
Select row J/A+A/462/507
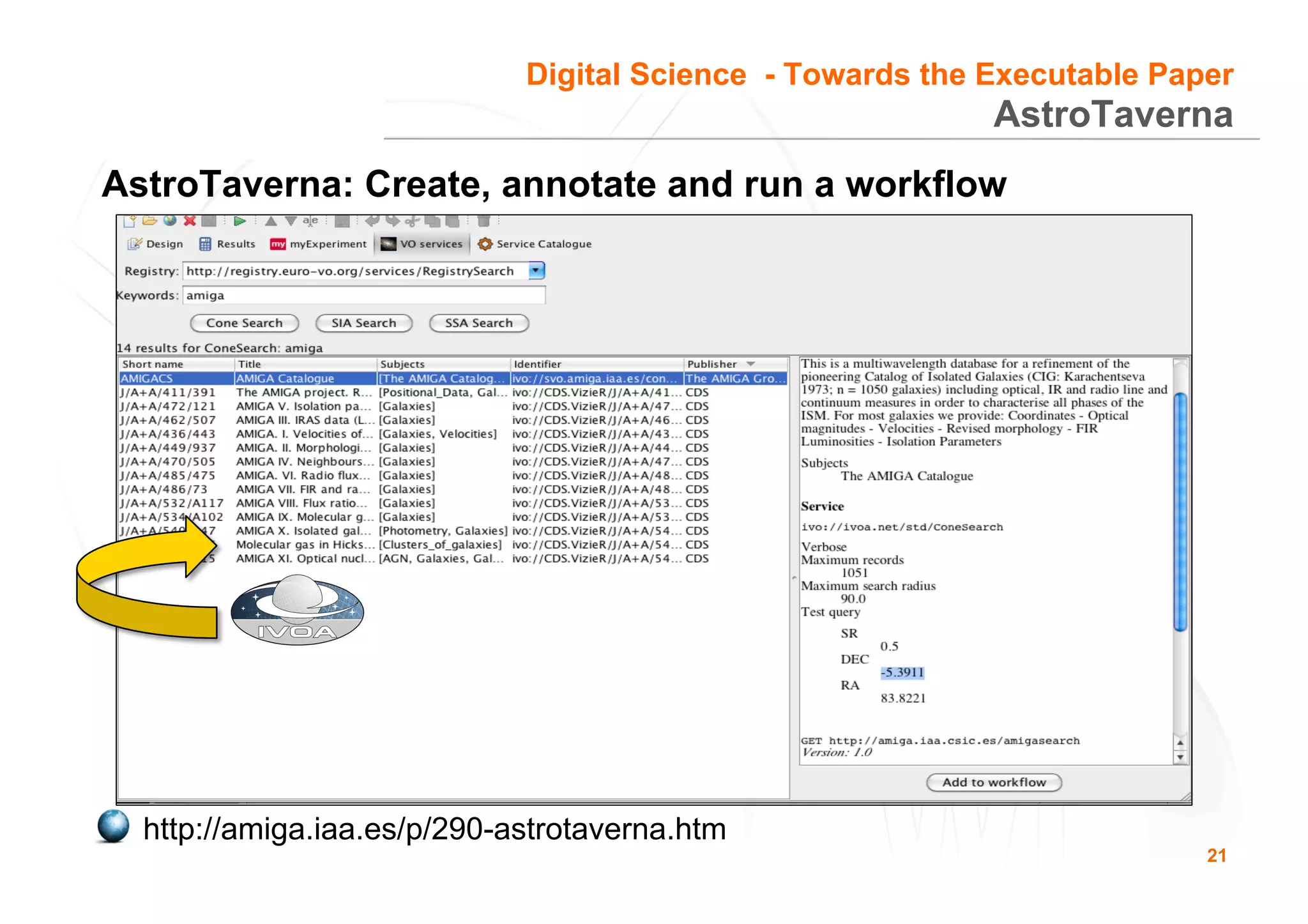453,420
